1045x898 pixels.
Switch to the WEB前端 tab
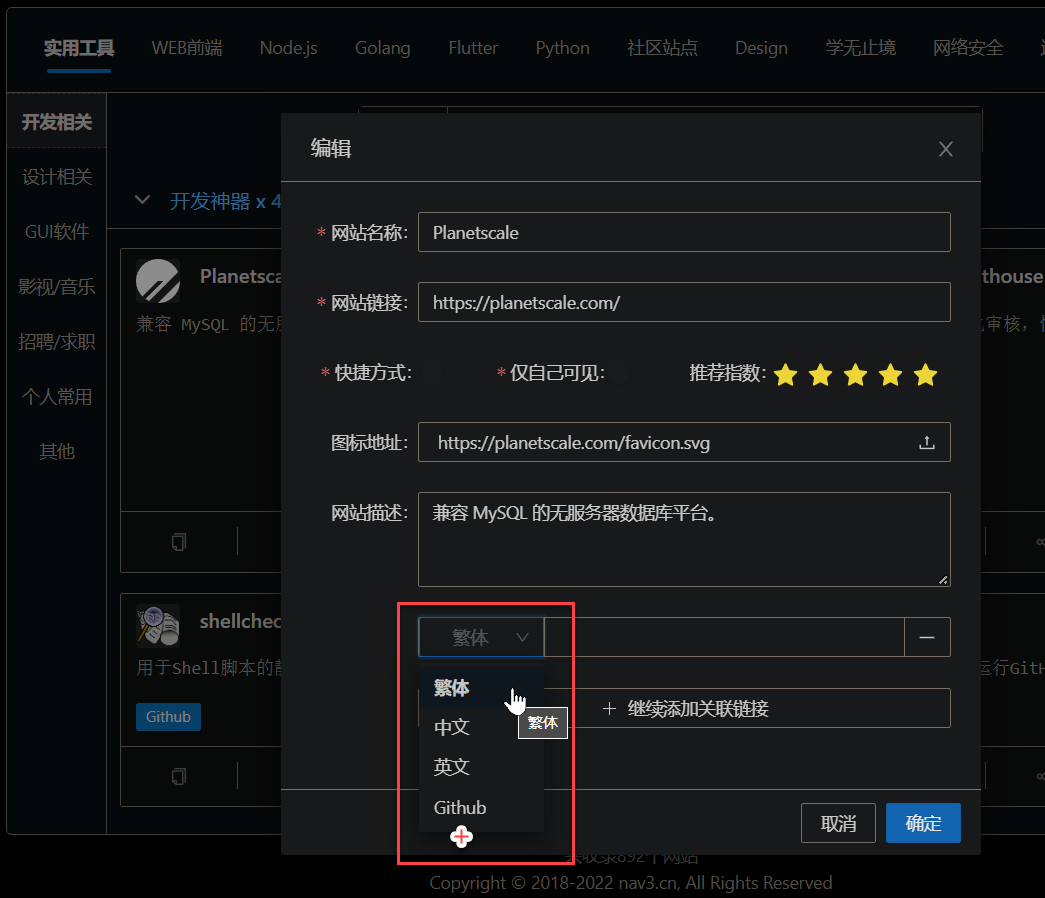click(x=187, y=48)
